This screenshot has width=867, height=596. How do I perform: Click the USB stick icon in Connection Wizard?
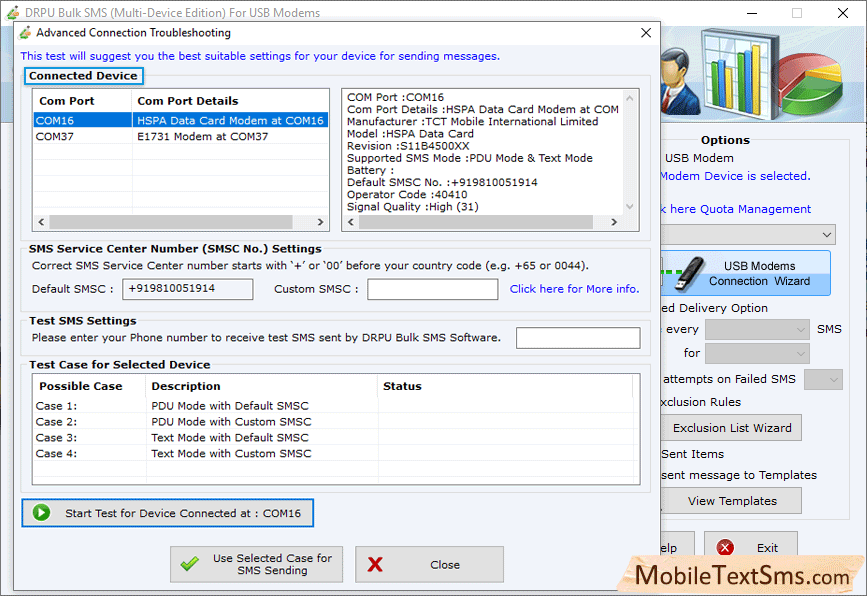coord(688,273)
